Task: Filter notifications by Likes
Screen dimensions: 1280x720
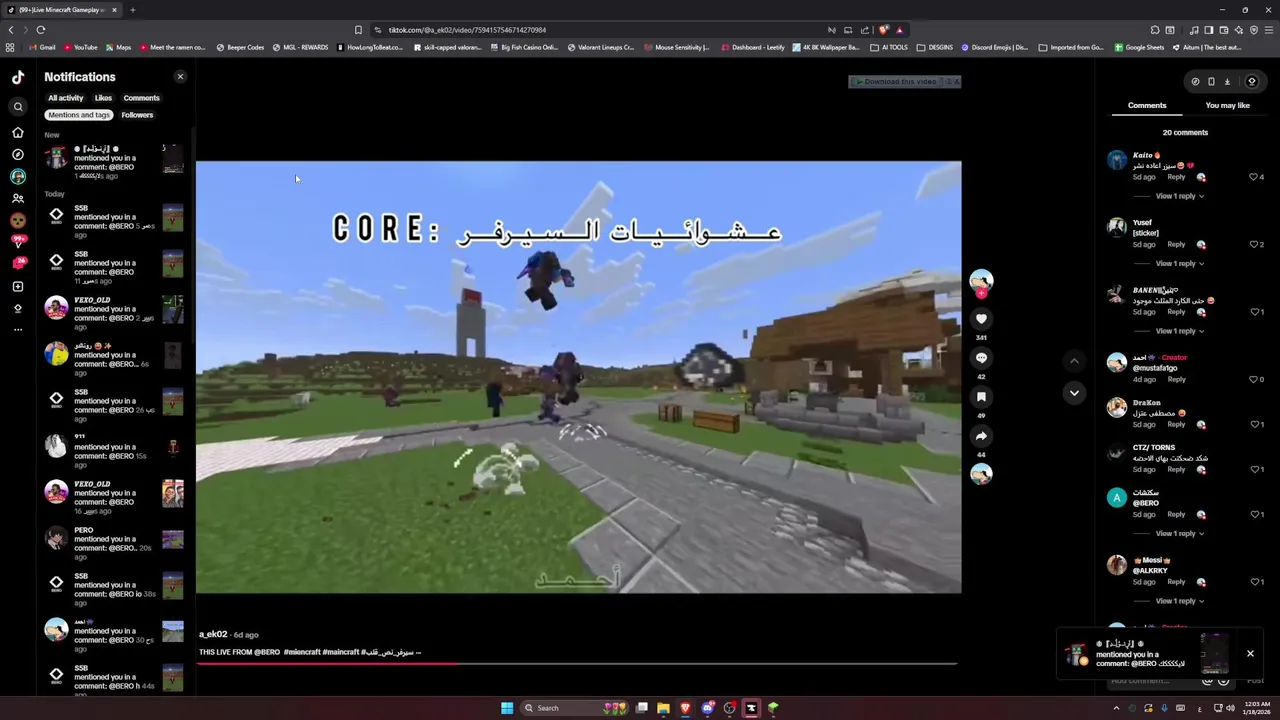Action: click(103, 98)
